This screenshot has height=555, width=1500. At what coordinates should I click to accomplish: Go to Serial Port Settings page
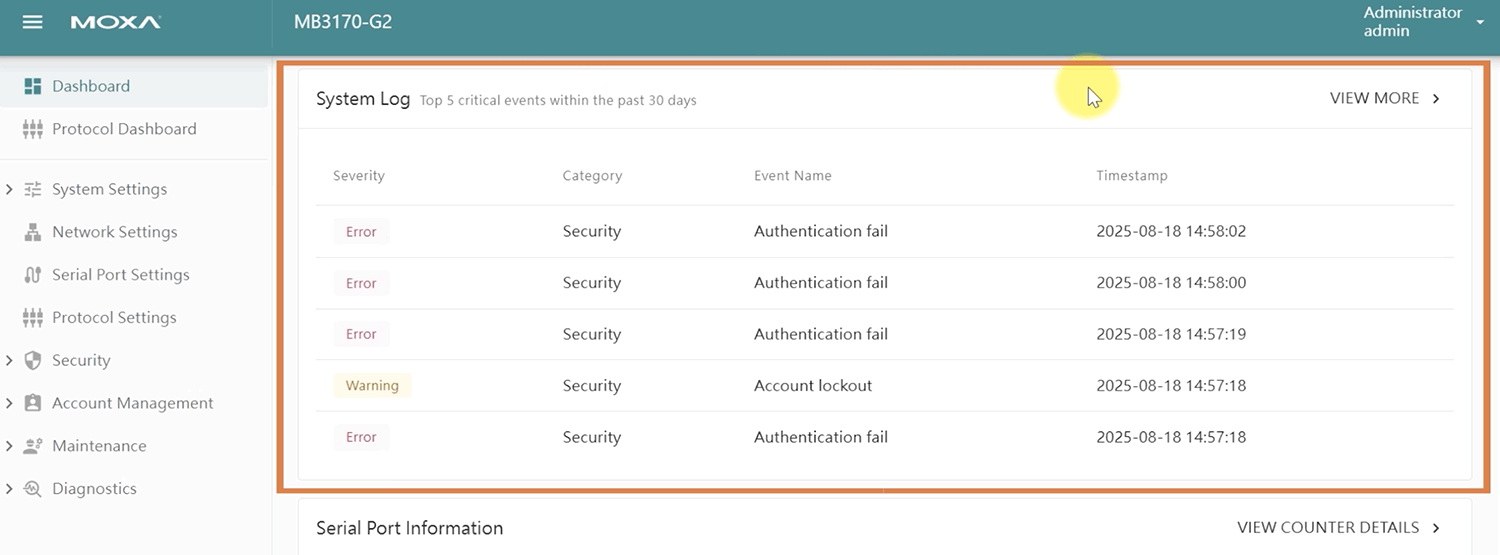coord(120,275)
